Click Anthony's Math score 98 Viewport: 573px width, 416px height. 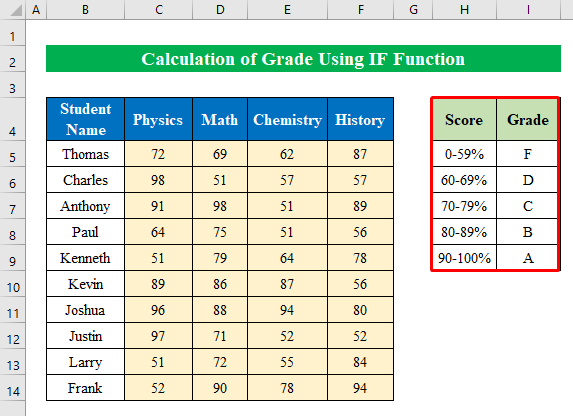click(x=220, y=206)
